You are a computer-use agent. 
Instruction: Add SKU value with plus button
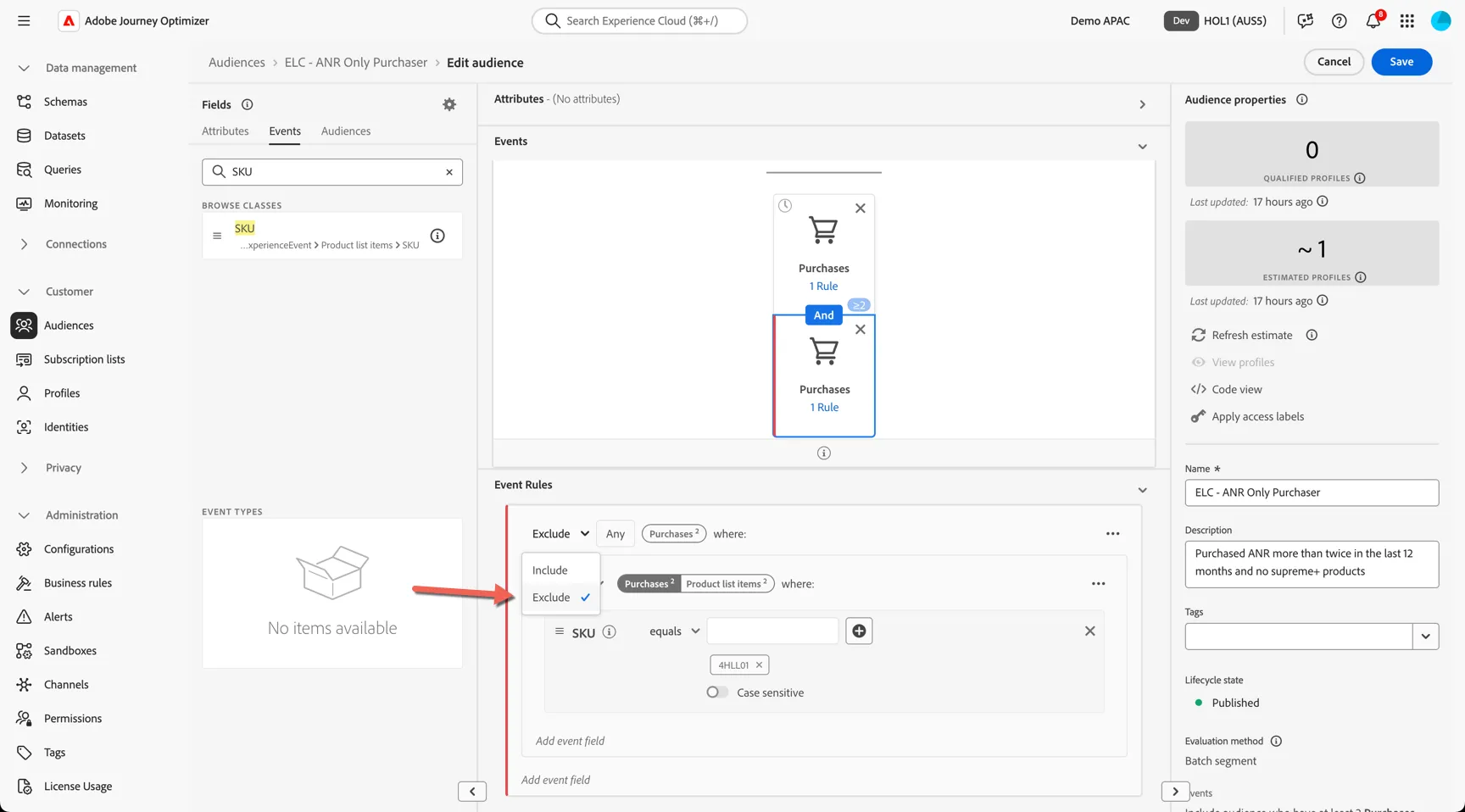coord(859,631)
